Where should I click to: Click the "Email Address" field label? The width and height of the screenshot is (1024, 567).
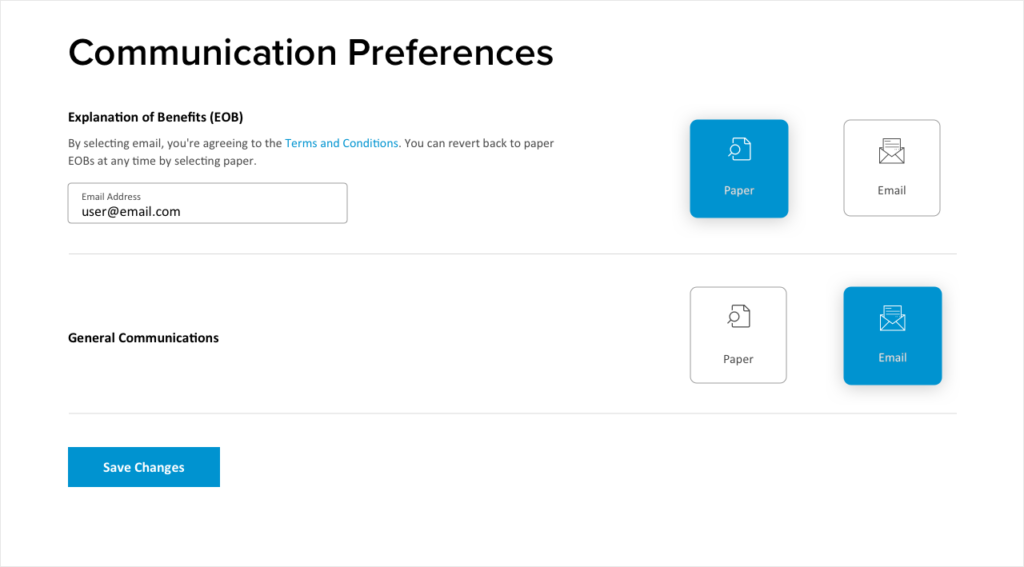111,197
